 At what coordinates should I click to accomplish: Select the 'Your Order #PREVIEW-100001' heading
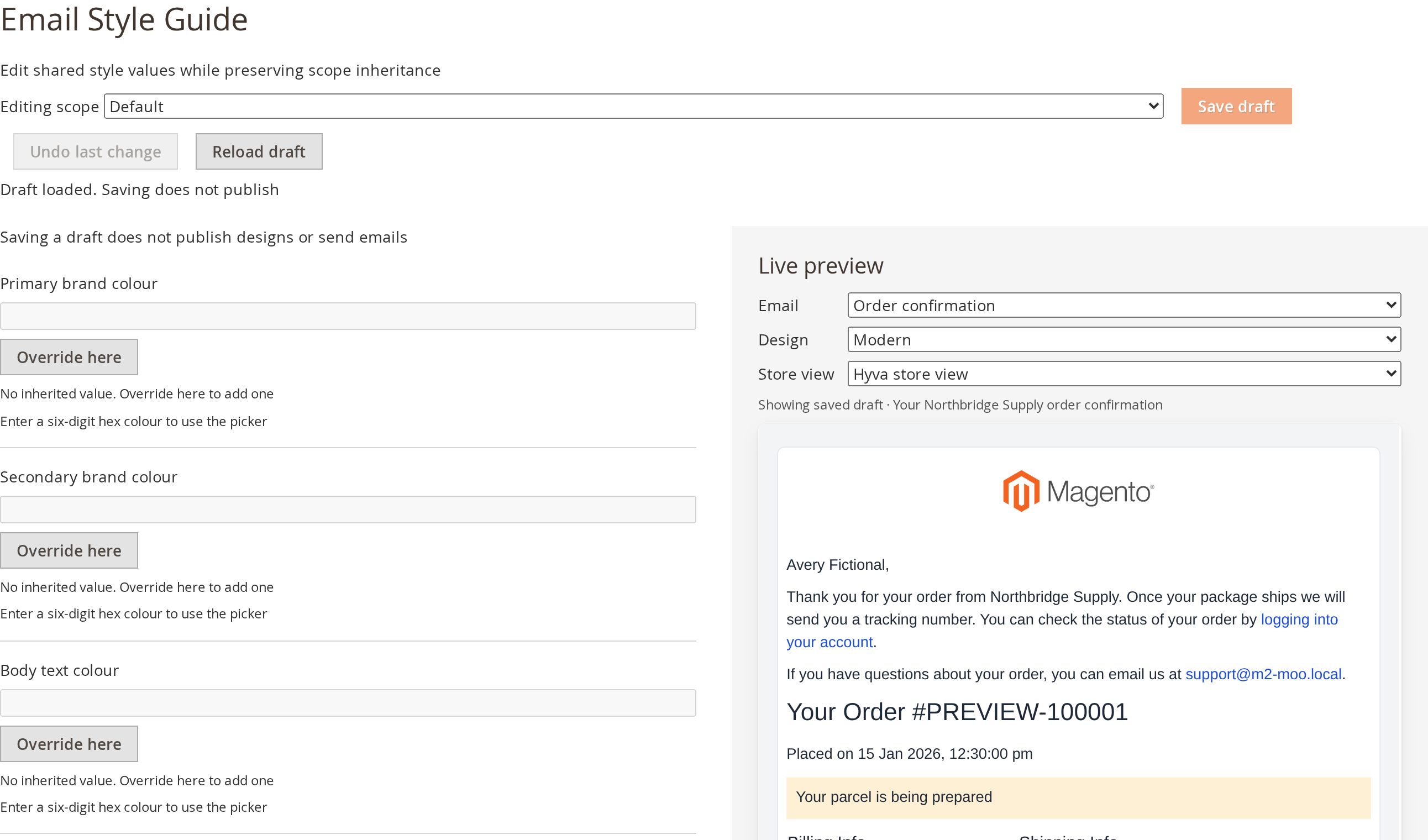click(x=957, y=712)
